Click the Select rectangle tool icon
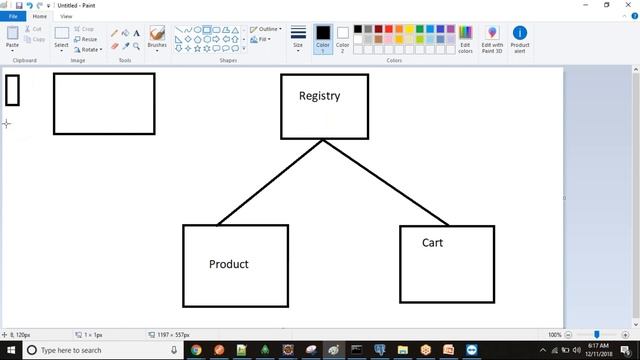The image size is (640, 360). click(x=62, y=33)
